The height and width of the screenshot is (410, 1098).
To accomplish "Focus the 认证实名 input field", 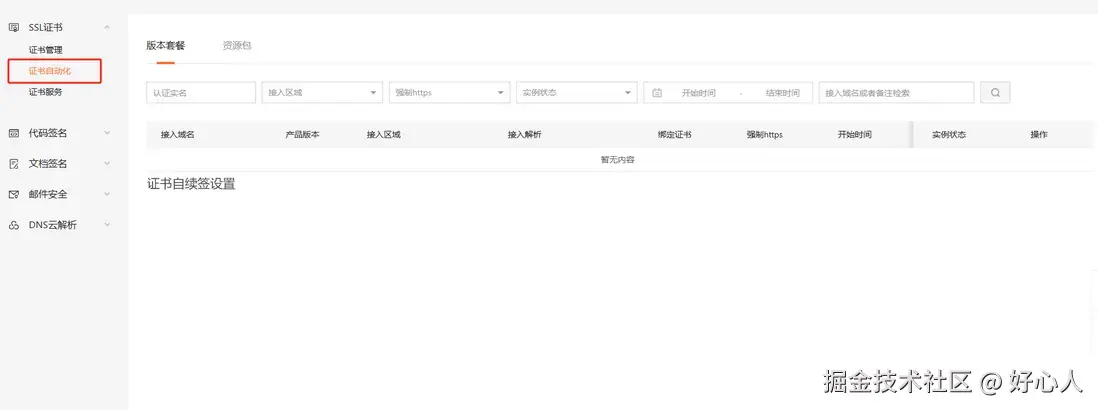I will coord(201,92).
